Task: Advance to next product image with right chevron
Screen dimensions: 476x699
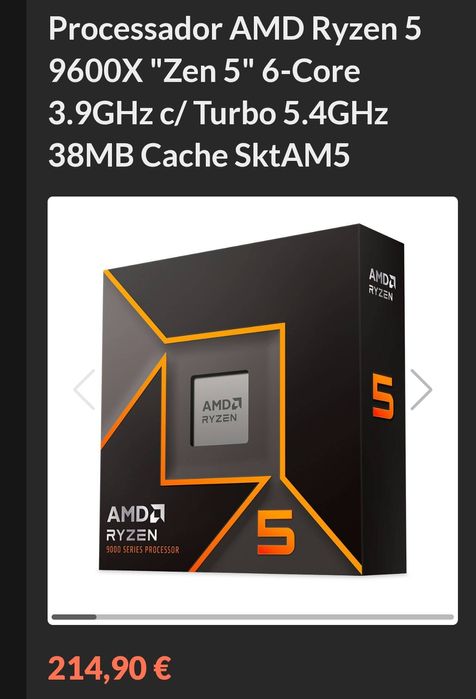Action: (421, 389)
